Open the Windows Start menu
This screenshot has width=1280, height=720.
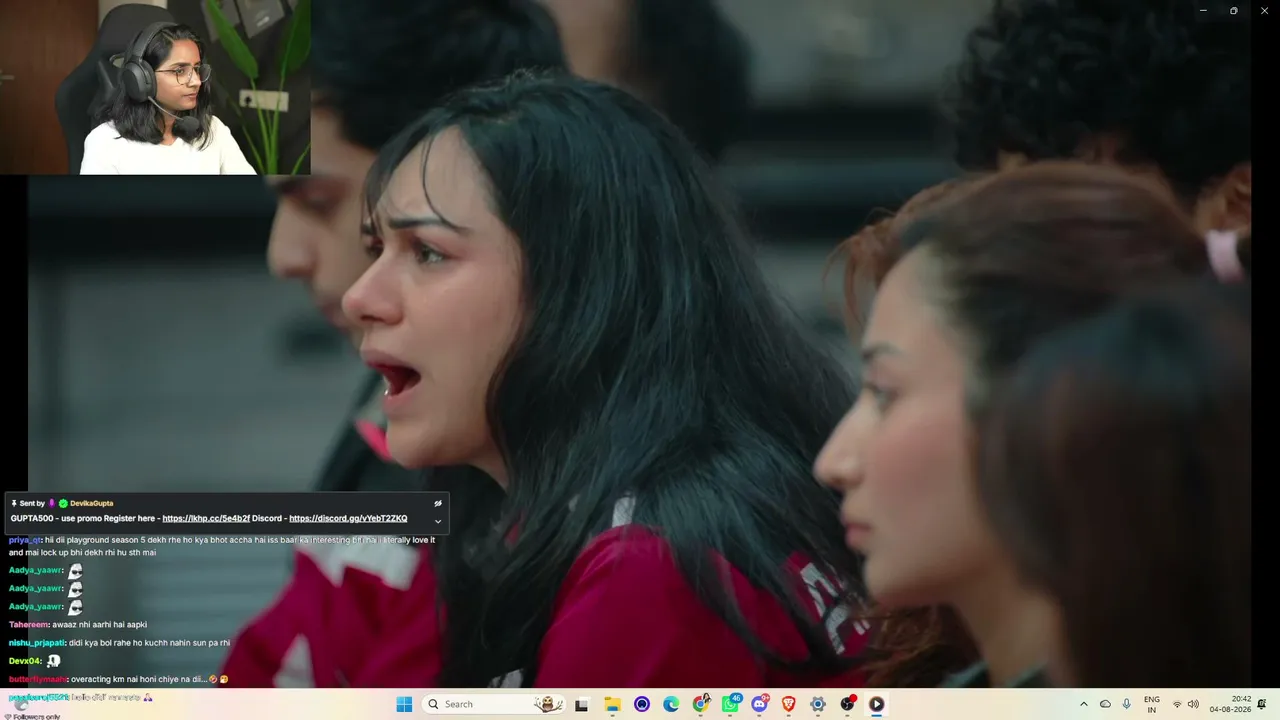(x=404, y=704)
